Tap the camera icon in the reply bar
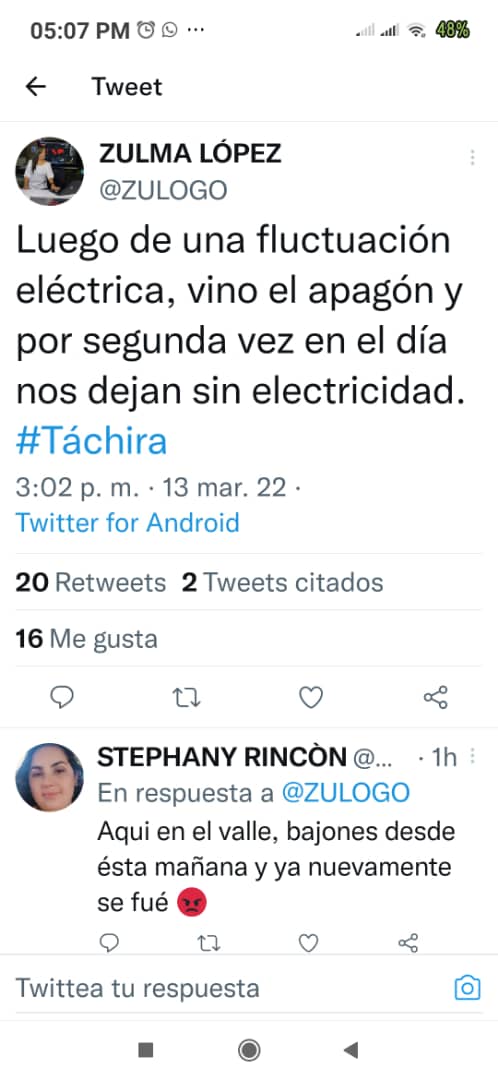The height and width of the screenshot is (1080, 498). point(467,988)
